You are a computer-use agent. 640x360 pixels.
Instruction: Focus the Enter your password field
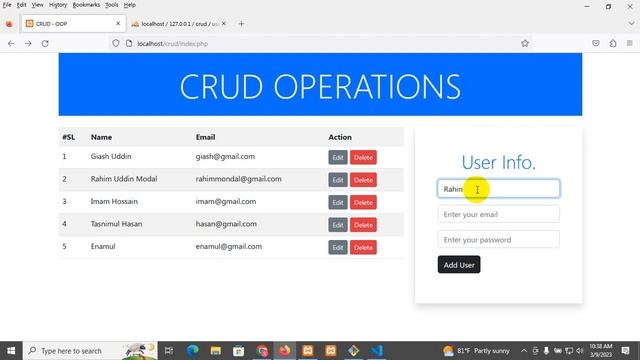point(498,240)
